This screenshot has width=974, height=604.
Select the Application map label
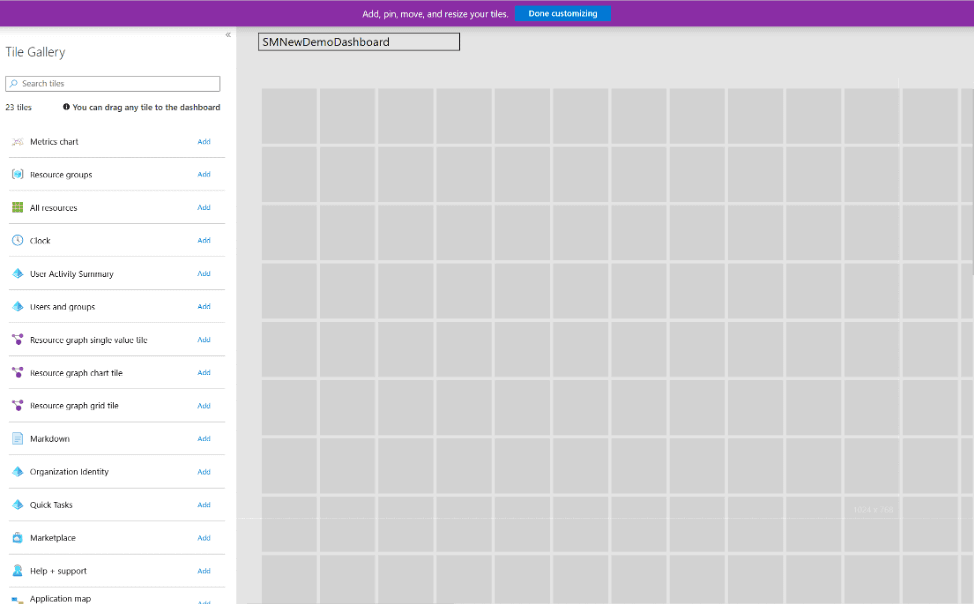(x=60, y=598)
